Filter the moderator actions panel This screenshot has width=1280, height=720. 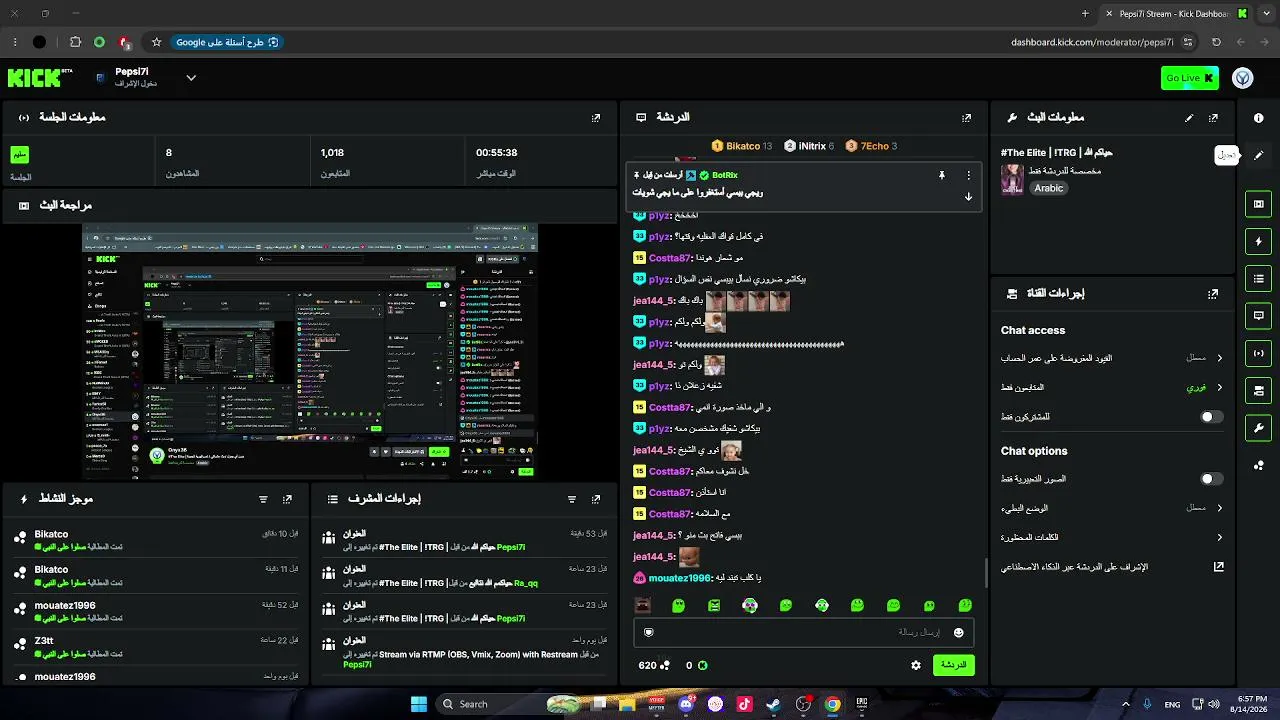[572, 499]
